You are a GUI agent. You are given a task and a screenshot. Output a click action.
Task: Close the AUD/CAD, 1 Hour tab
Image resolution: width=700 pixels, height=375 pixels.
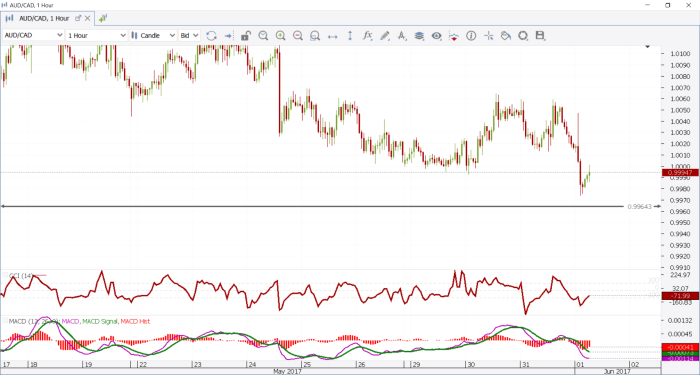[x=88, y=18]
